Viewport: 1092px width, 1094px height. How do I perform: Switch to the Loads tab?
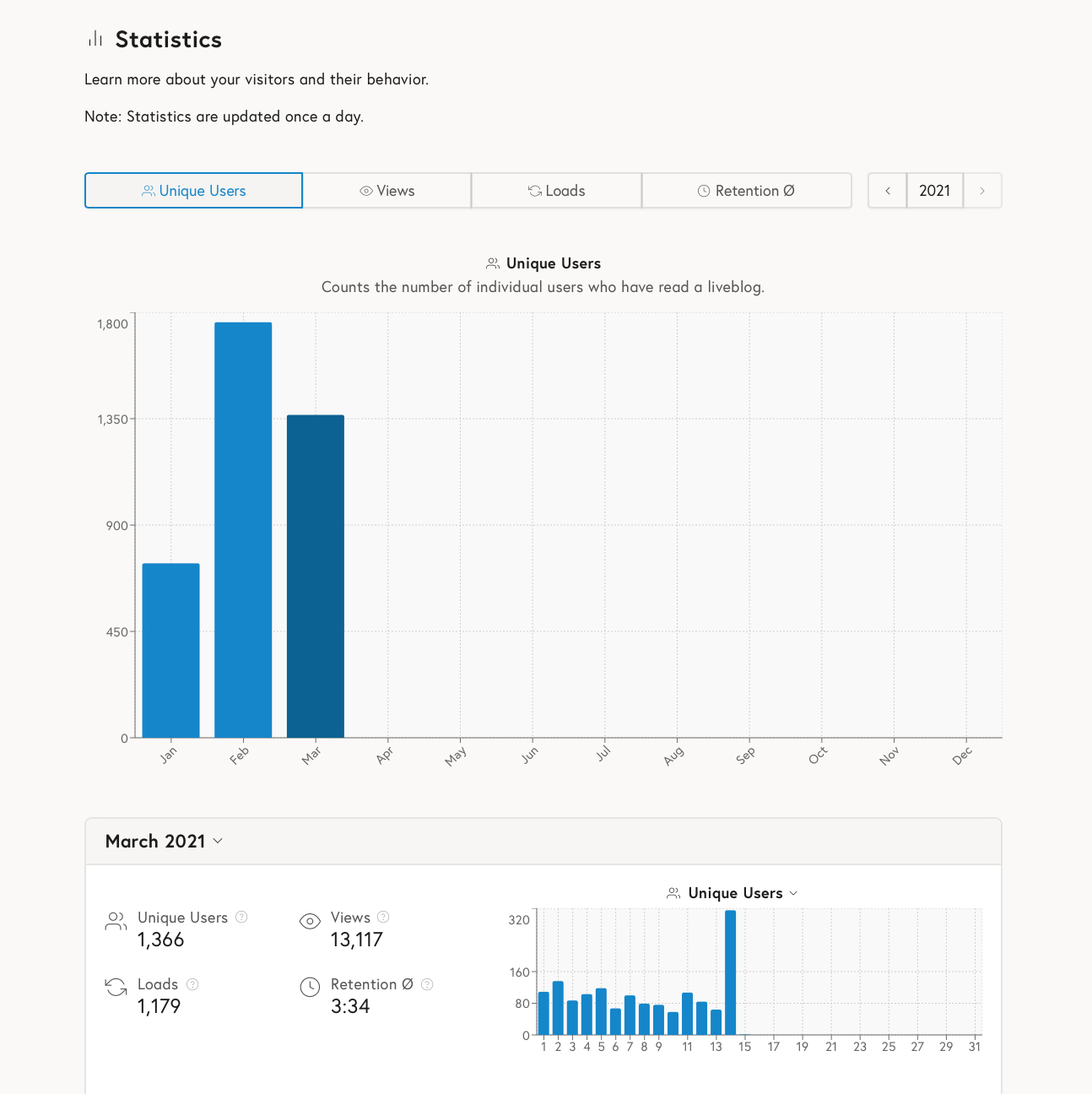click(x=556, y=191)
